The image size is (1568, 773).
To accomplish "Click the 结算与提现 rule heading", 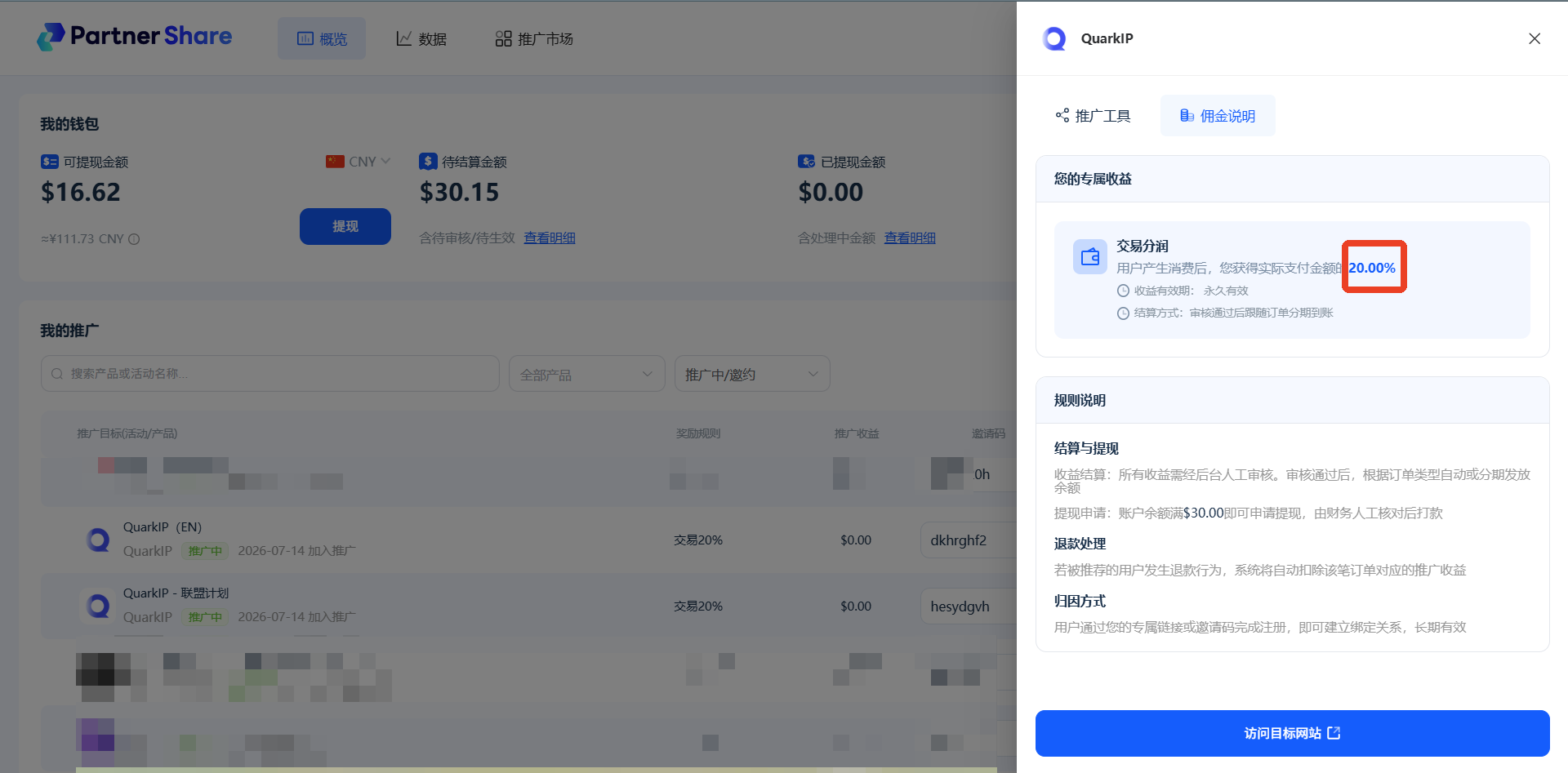I will coord(1086,448).
